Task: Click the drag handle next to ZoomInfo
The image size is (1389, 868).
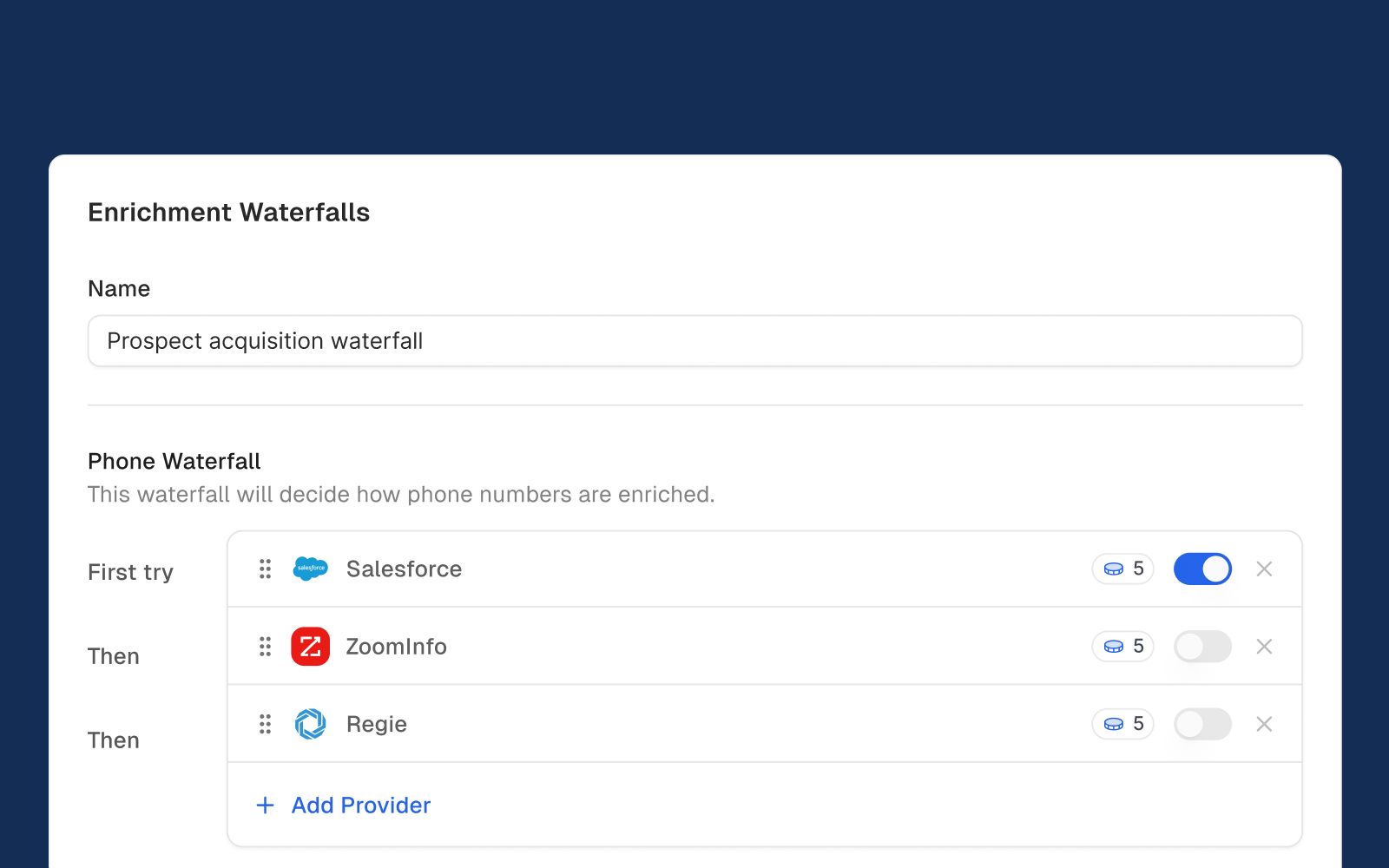Action: point(265,646)
